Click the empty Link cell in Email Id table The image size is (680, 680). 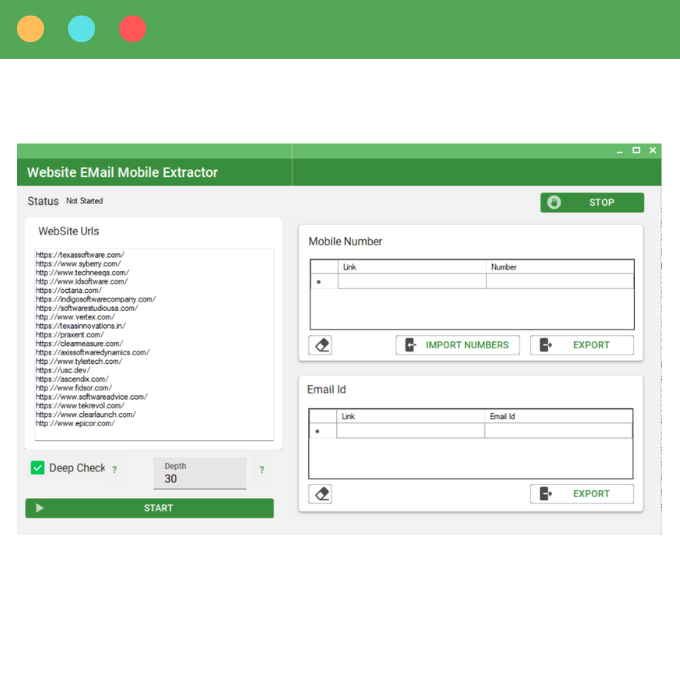click(410, 431)
